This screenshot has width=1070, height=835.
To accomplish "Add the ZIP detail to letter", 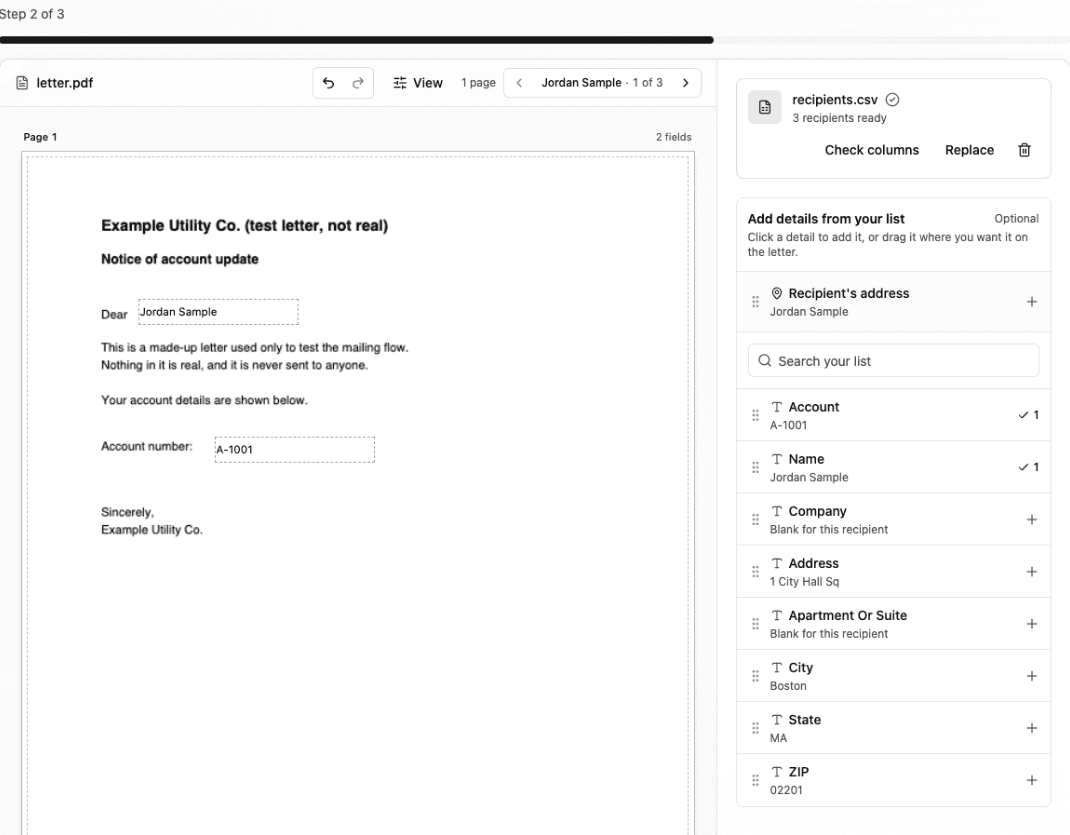I will [x=1032, y=780].
